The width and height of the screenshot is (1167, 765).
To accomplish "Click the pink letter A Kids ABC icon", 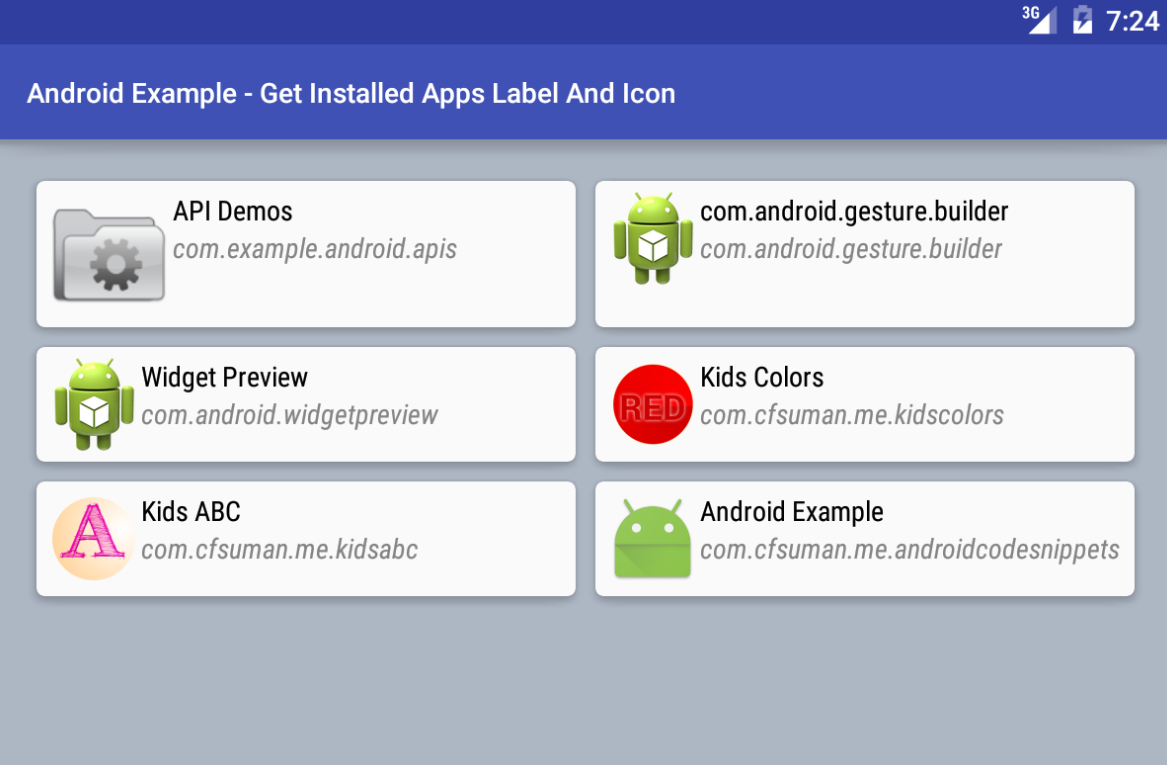I will pyautogui.click(x=93, y=538).
